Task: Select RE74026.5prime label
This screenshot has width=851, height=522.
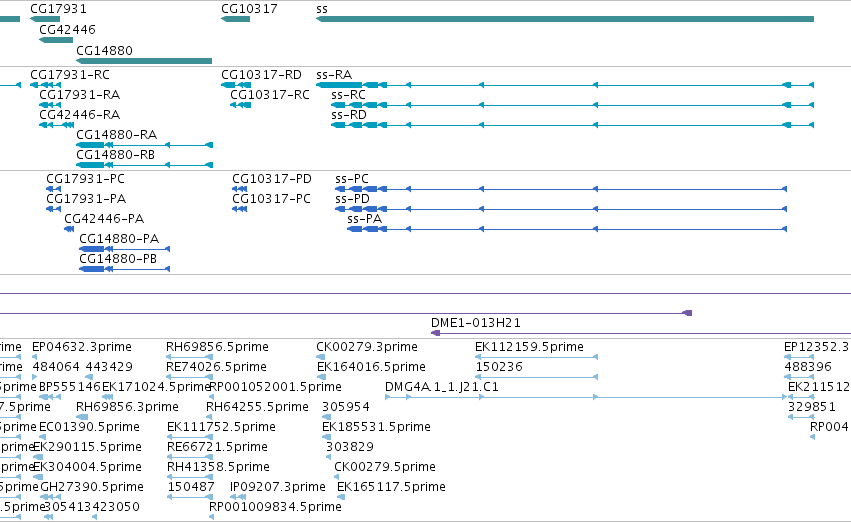Action: 216,367
